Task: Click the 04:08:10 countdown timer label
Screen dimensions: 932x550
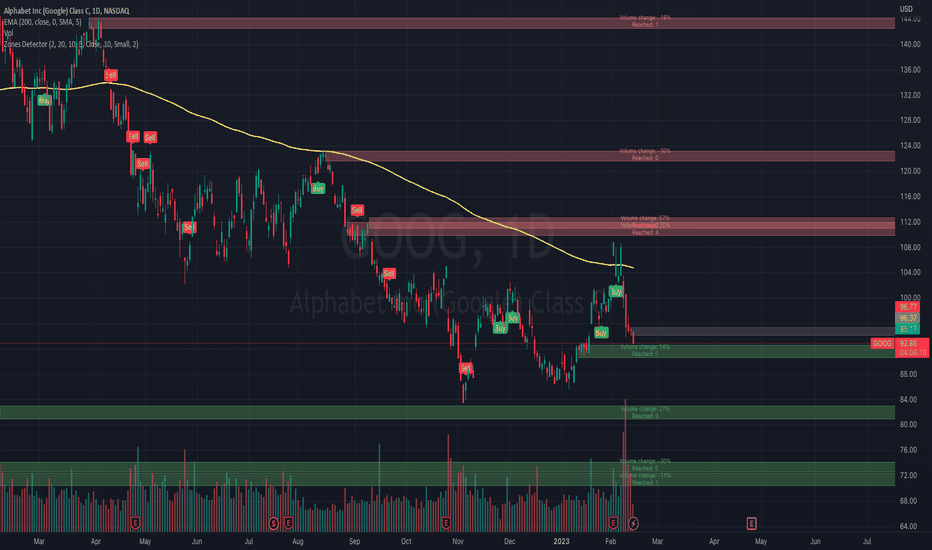Action: (912, 353)
